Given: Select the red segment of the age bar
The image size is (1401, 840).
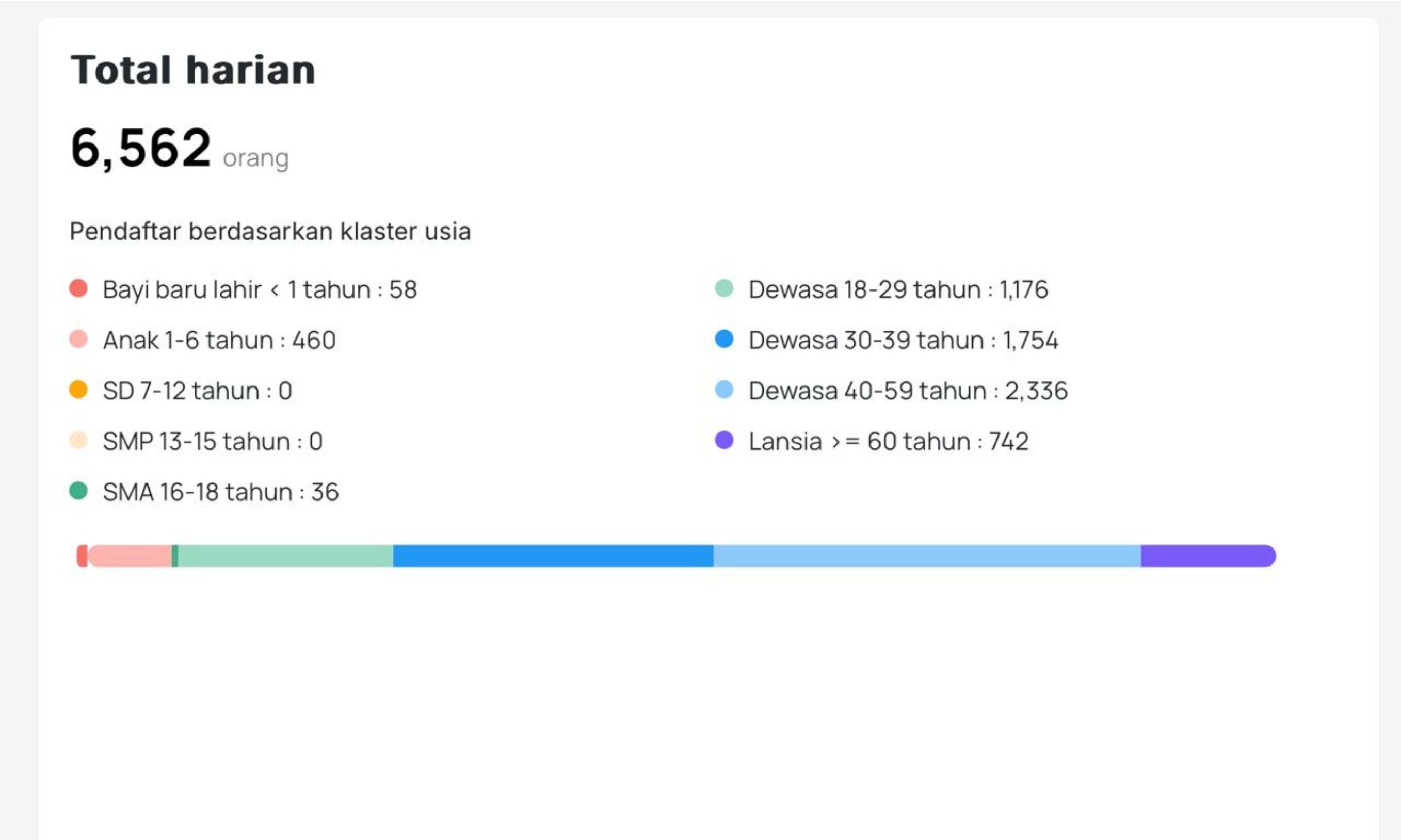Looking at the screenshot, I should tap(82, 556).
